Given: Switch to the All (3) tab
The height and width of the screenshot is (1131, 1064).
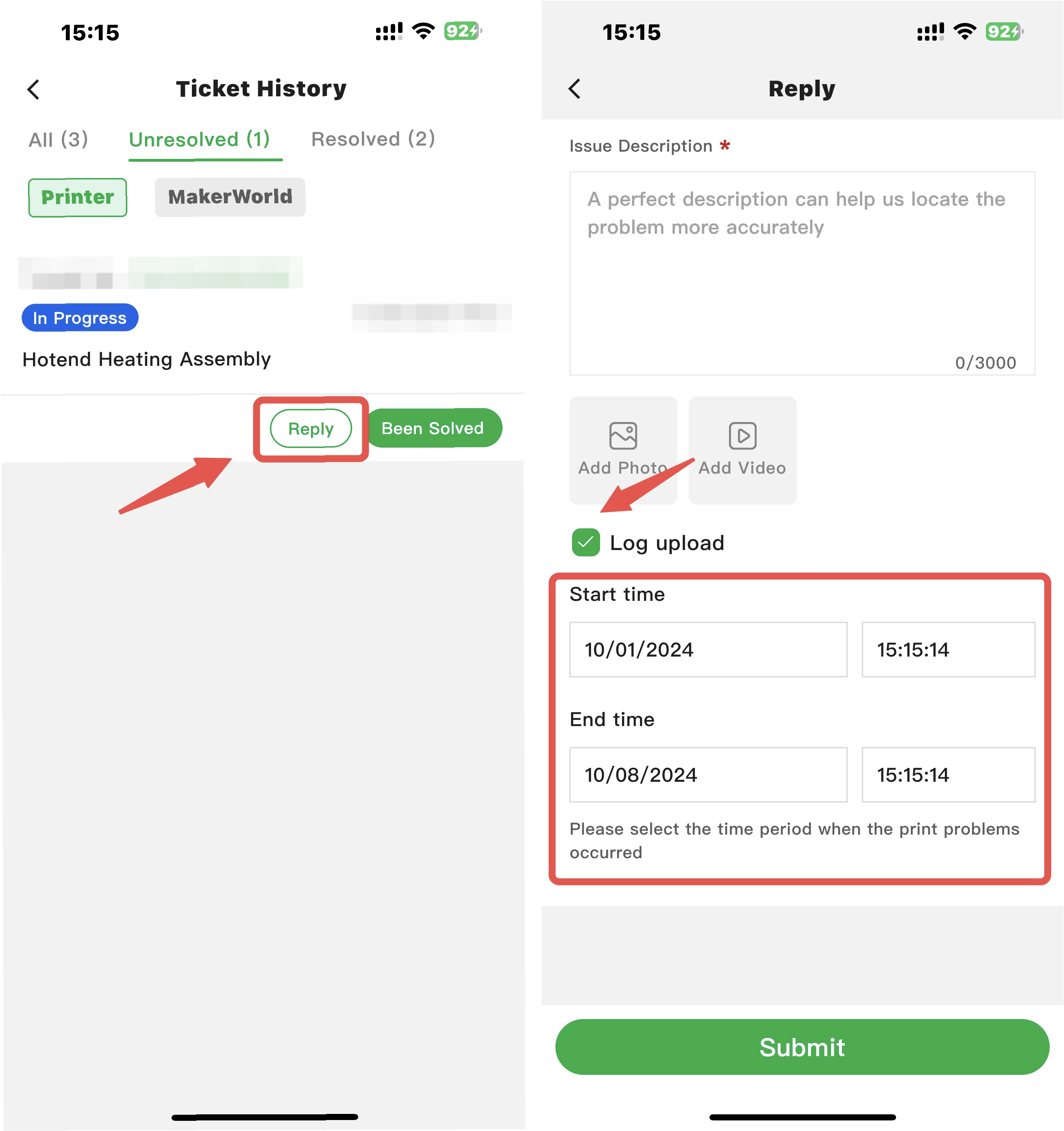Looking at the screenshot, I should (x=59, y=139).
